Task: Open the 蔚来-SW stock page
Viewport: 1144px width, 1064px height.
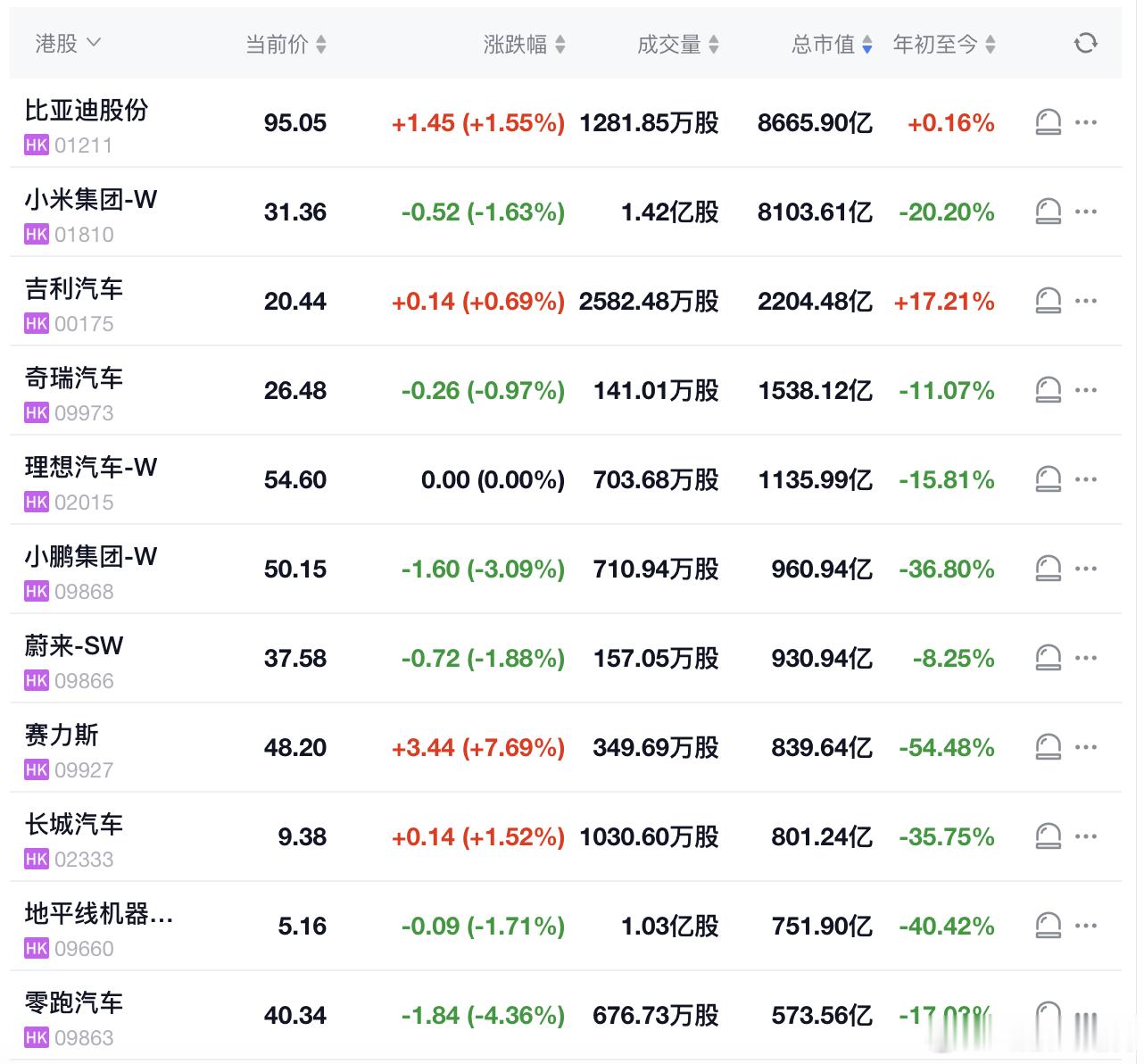Action: [x=74, y=645]
